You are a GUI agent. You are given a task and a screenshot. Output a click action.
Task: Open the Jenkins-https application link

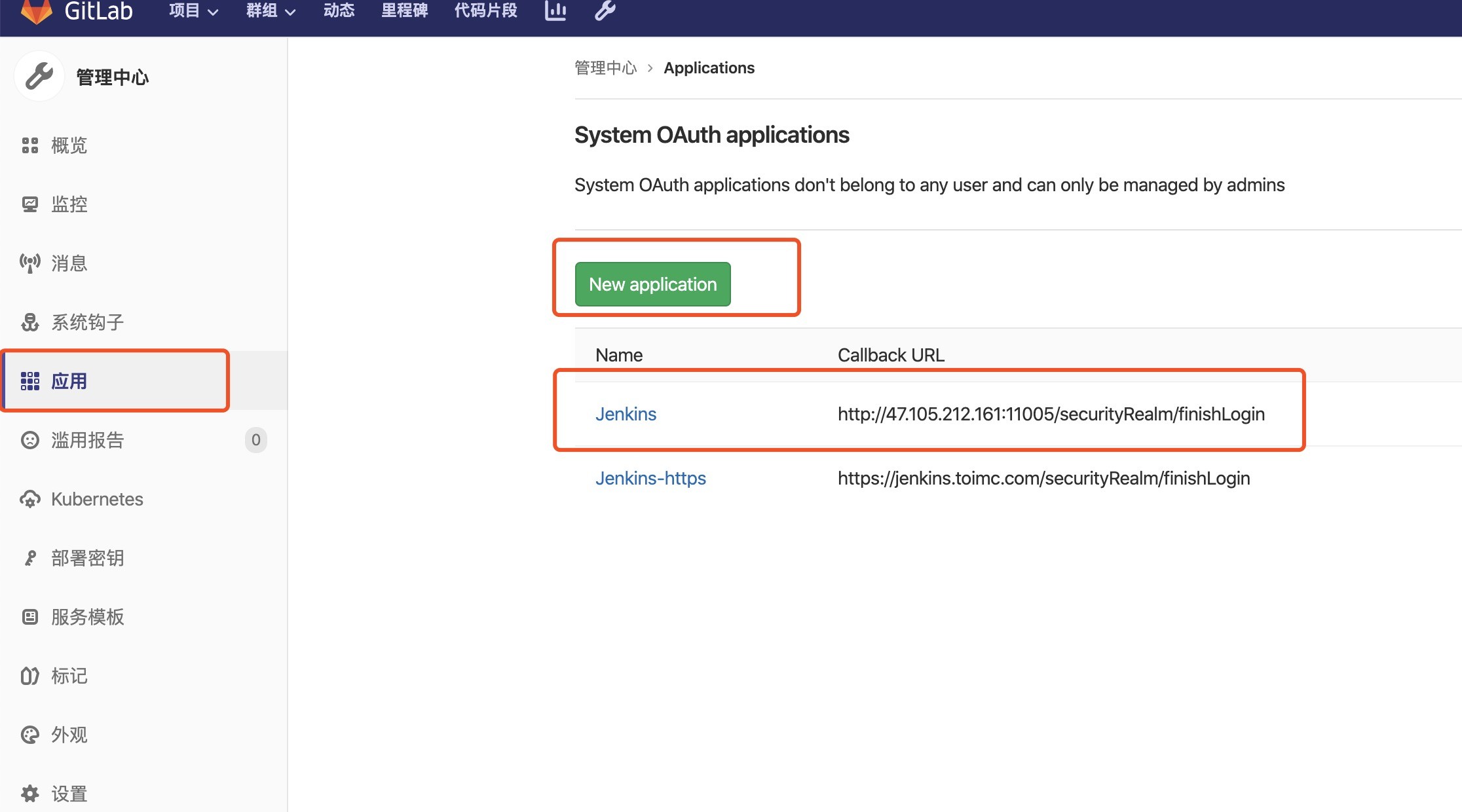tap(650, 478)
